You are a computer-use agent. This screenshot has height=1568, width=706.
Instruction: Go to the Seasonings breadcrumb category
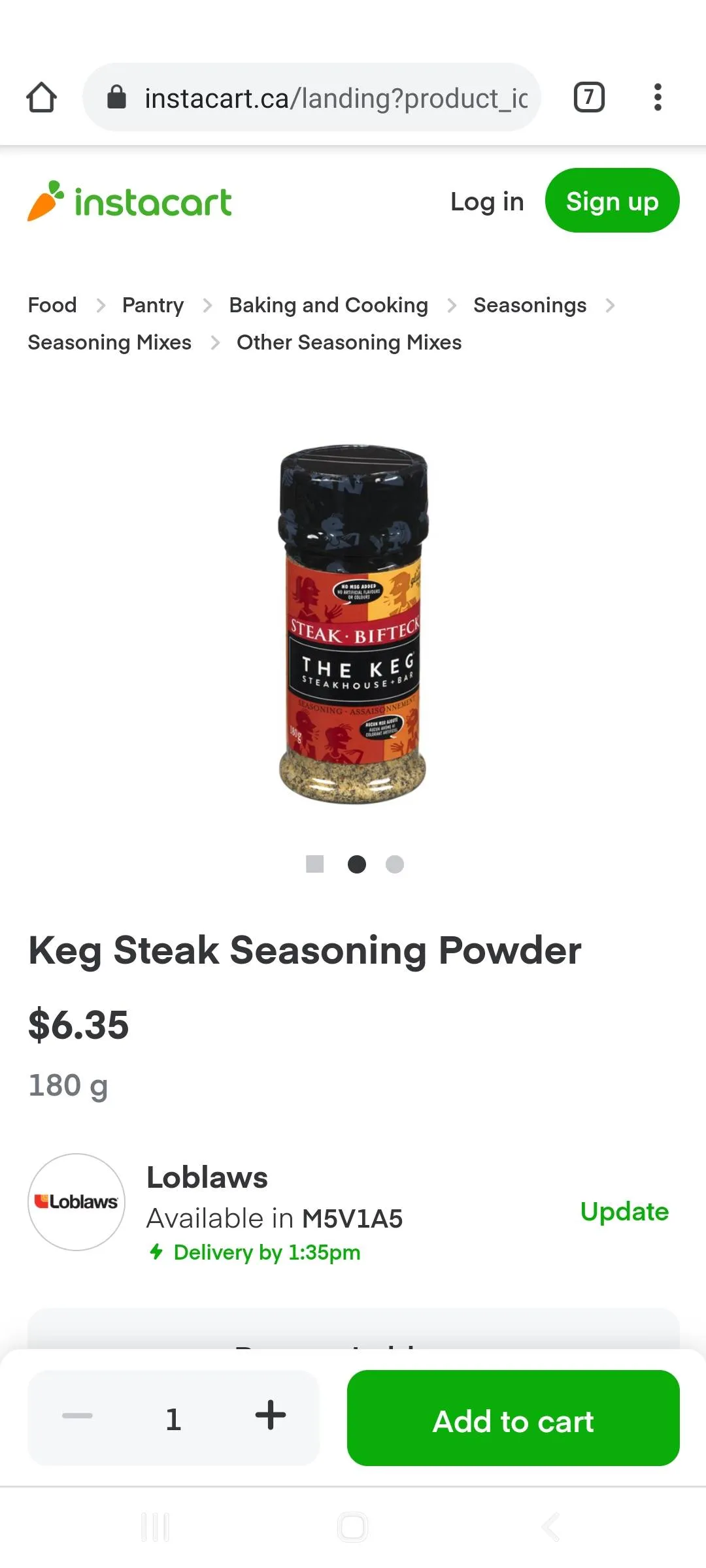(x=530, y=305)
